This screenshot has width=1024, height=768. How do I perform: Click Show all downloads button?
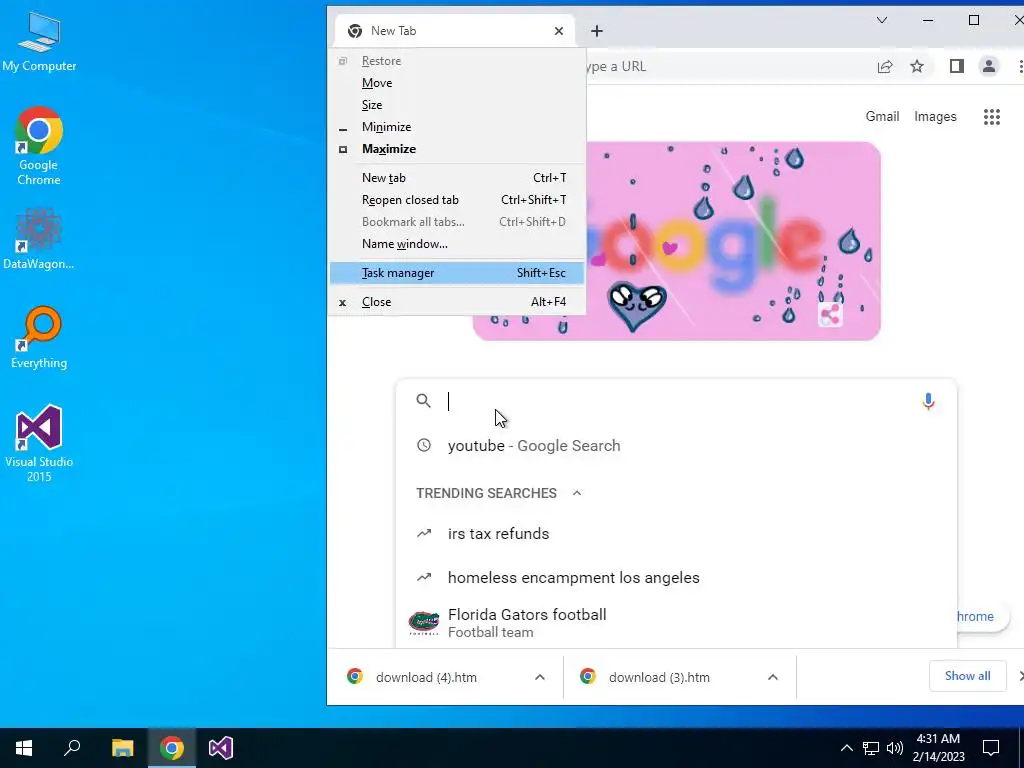[967, 677]
